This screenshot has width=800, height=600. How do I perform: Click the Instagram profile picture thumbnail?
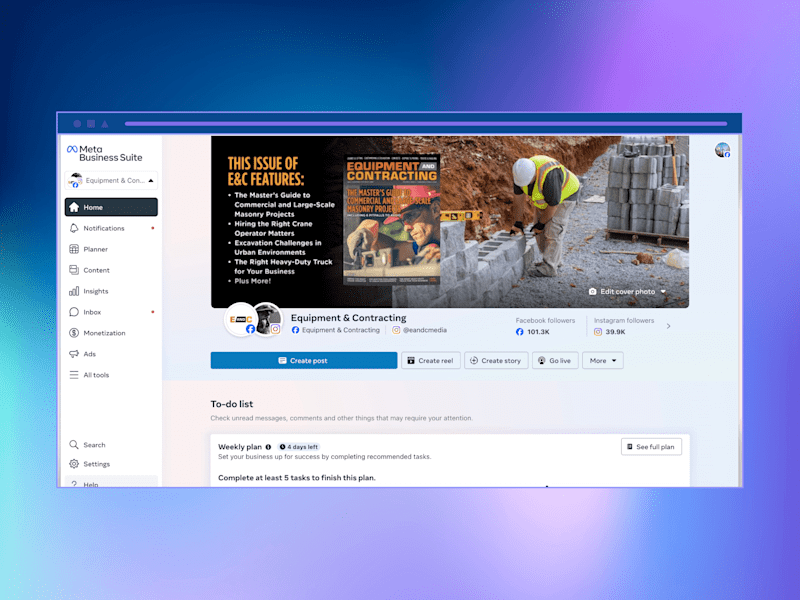pyautogui.click(x=268, y=318)
